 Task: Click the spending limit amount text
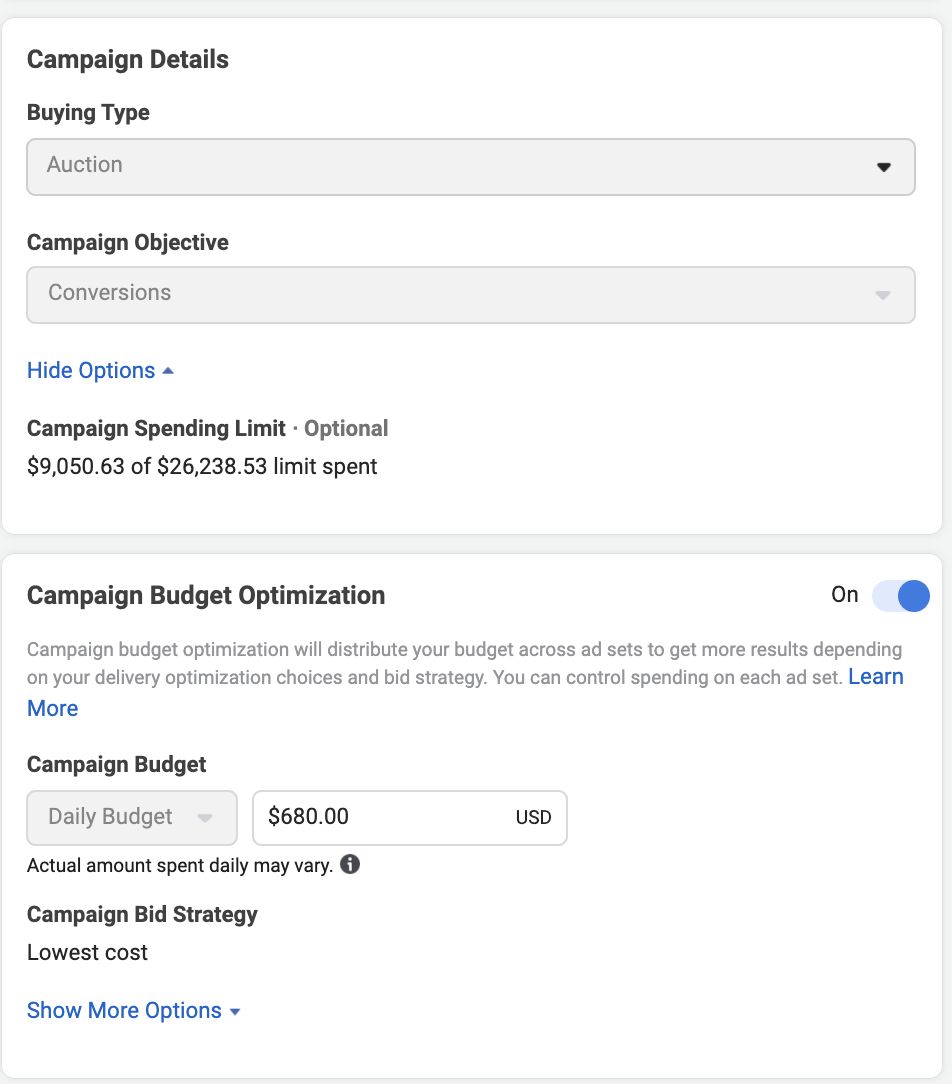pos(202,466)
